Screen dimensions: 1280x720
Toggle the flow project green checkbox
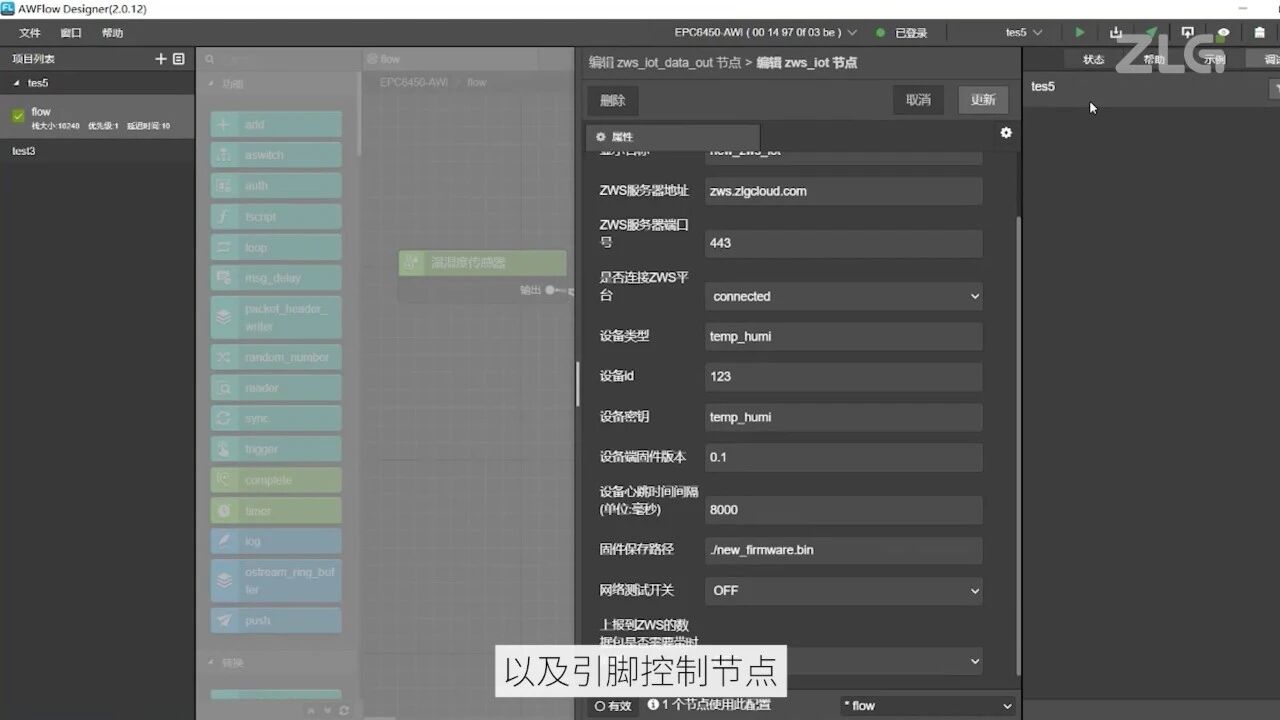point(18,117)
